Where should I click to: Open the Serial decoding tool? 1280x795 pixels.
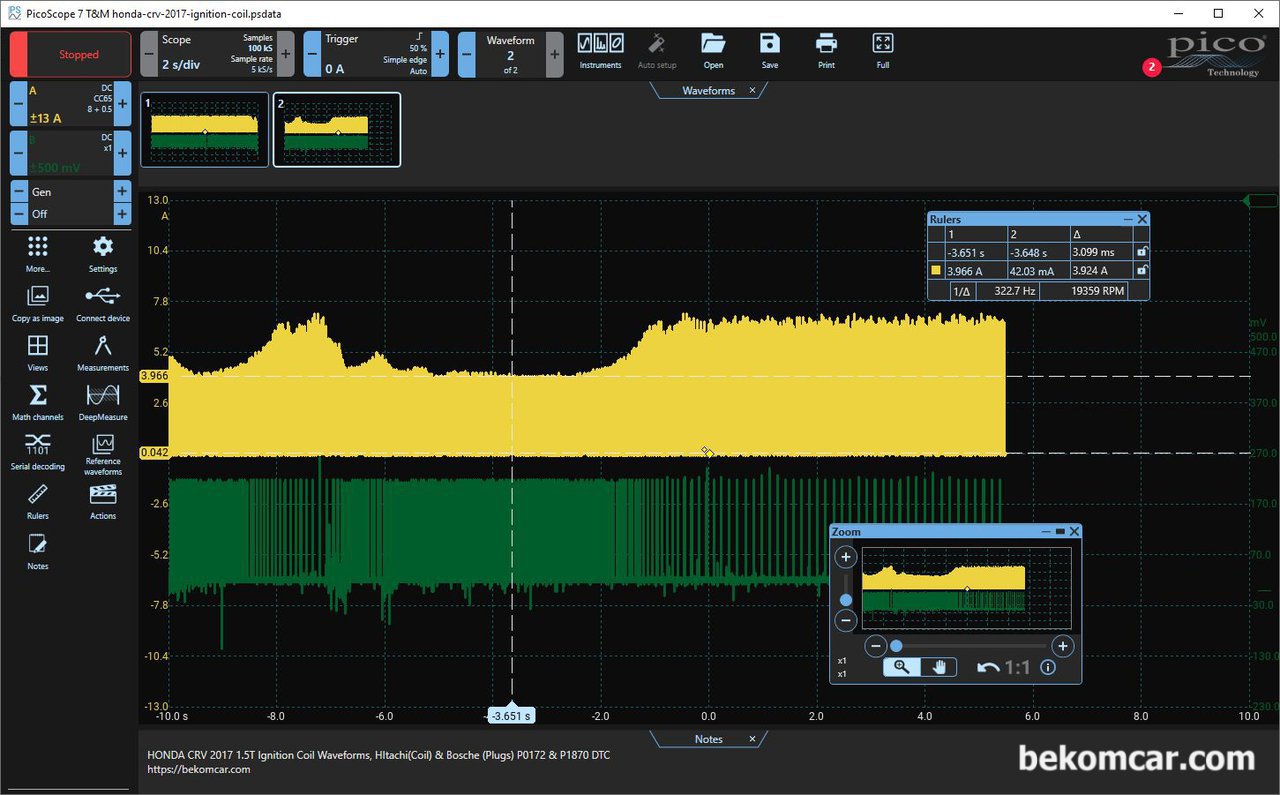38,452
